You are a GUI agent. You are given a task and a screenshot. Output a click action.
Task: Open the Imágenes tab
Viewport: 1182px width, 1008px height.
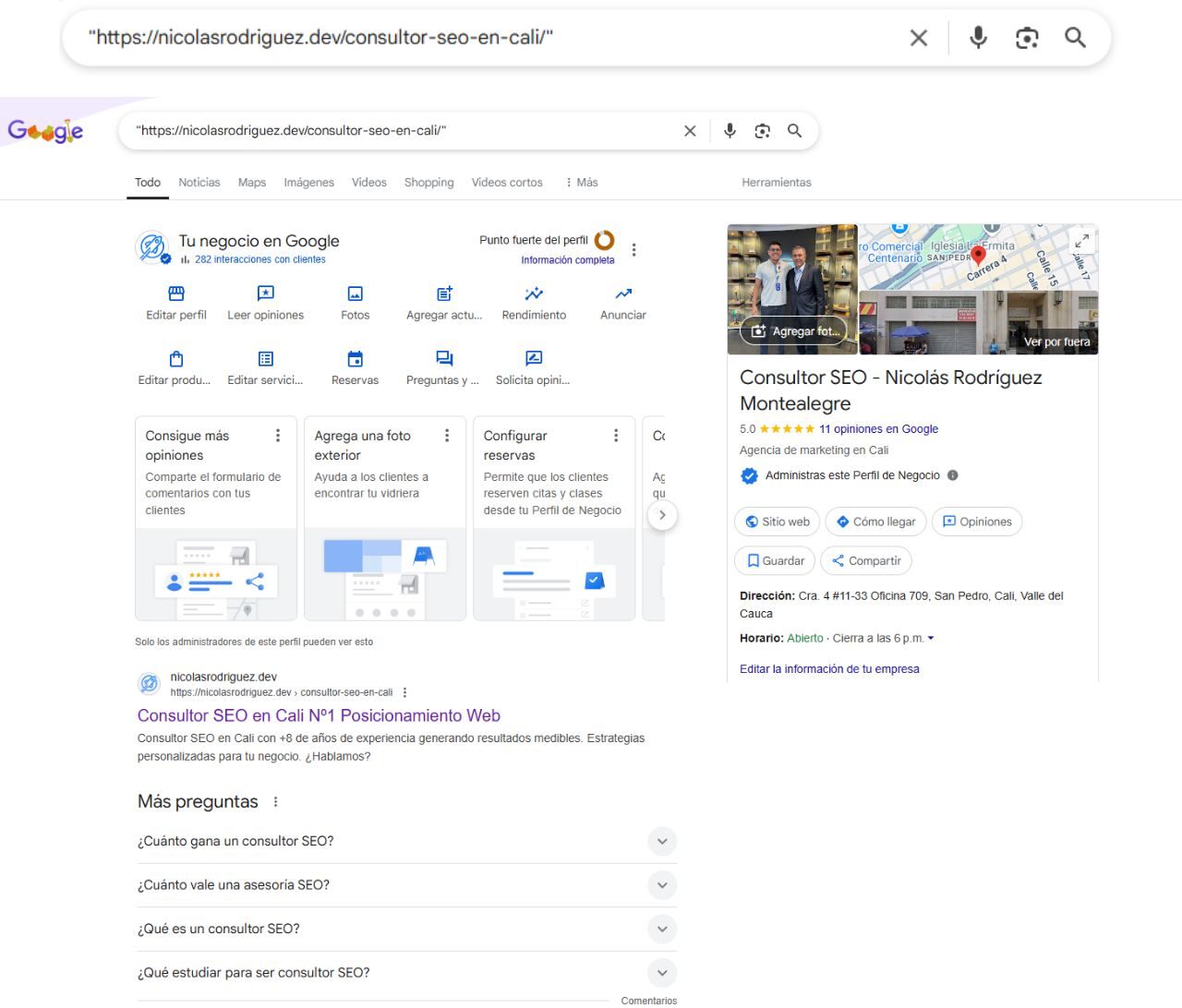pyautogui.click(x=308, y=183)
